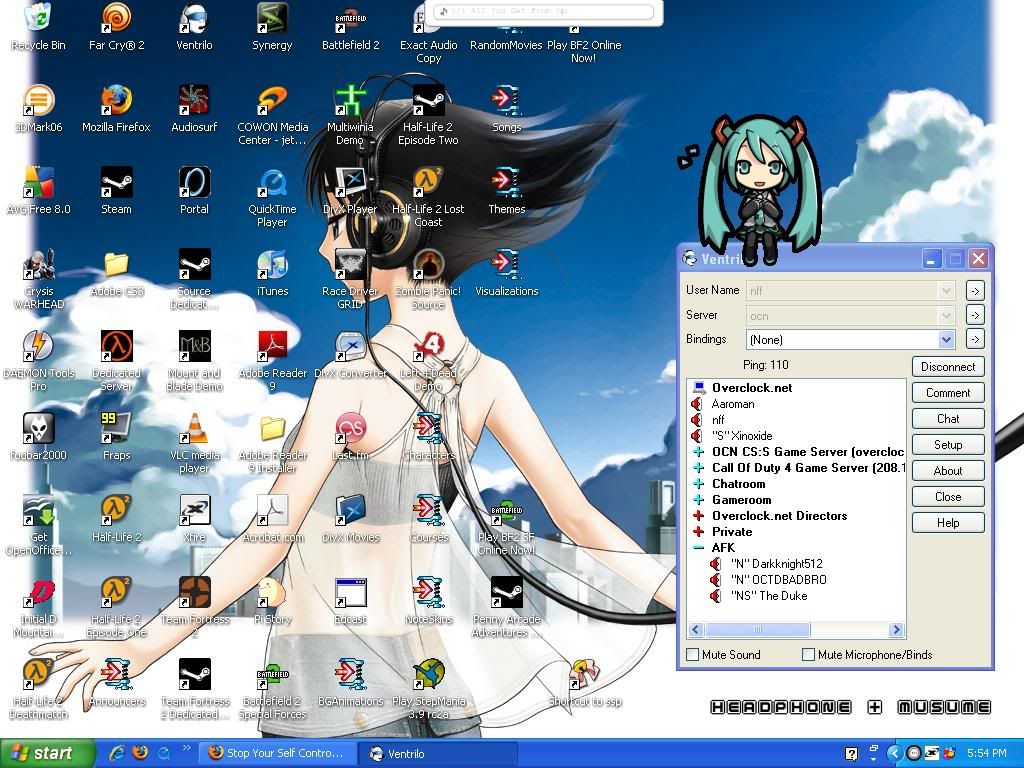
Task: Open Ventrilo Setup
Action: [947, 444]
